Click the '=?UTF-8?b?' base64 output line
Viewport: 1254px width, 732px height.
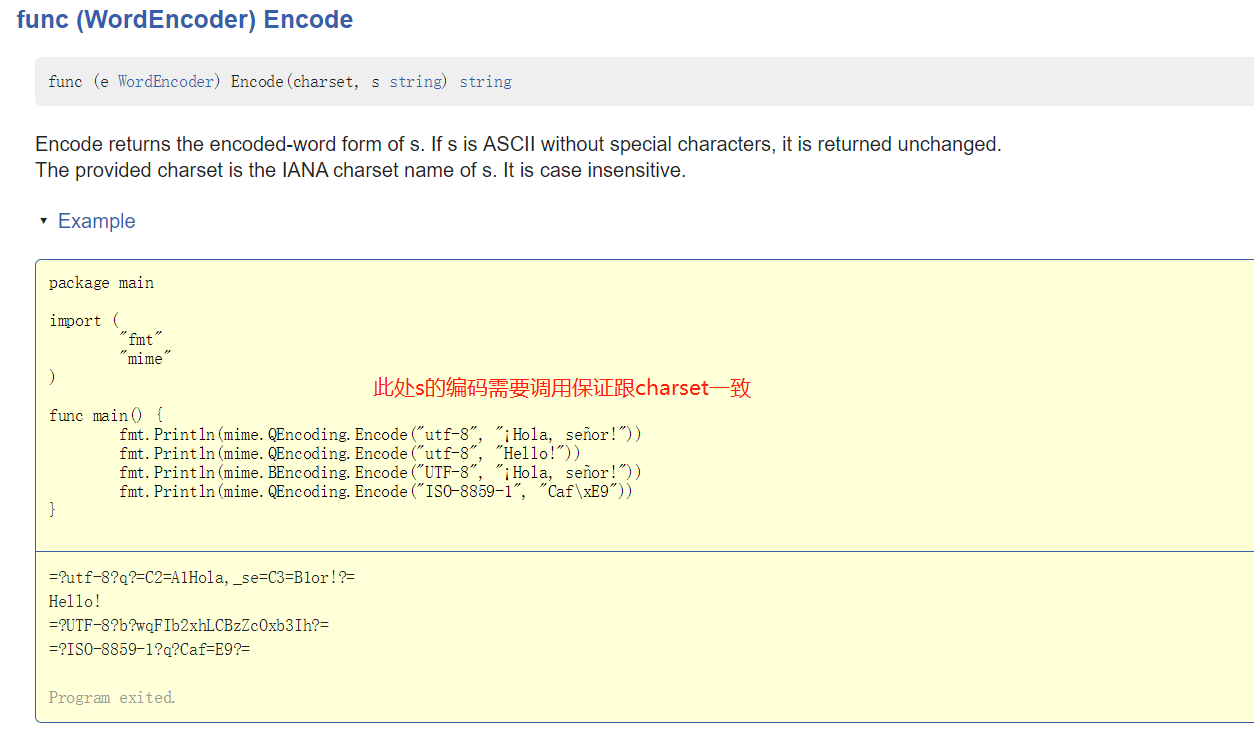pyautogui.click(x=189, y=626)
